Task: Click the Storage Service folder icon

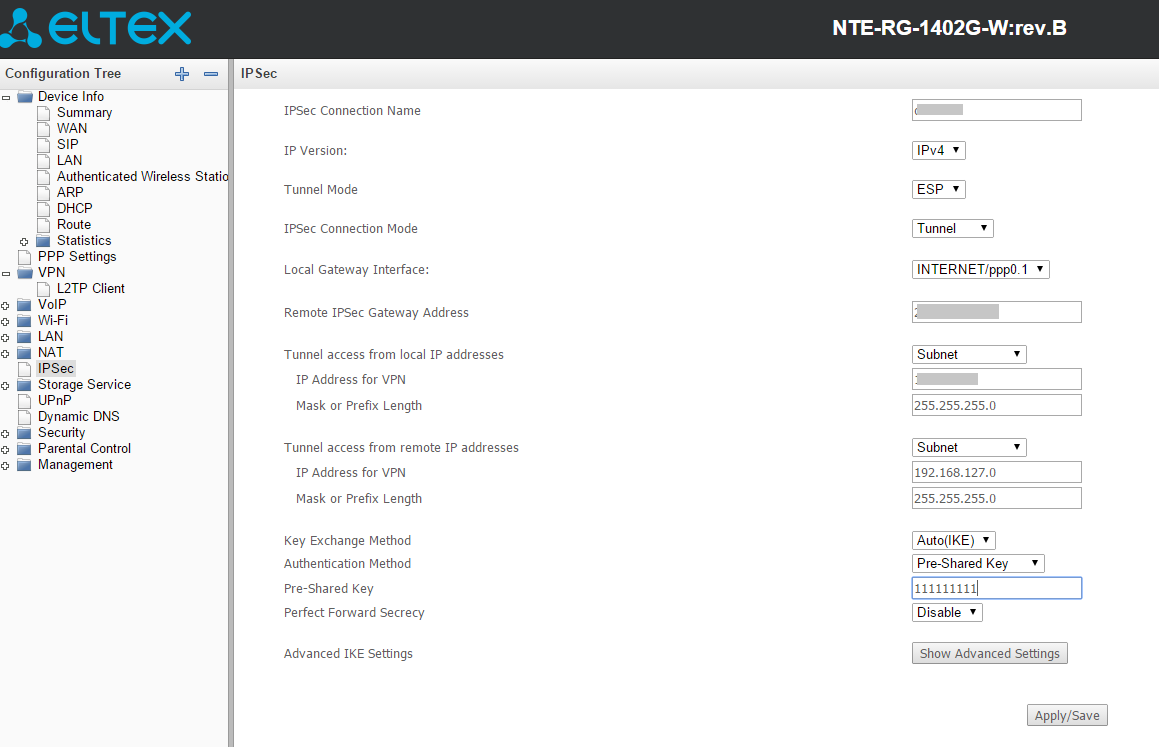Action: pyautogui.click(x=25, y=385)
